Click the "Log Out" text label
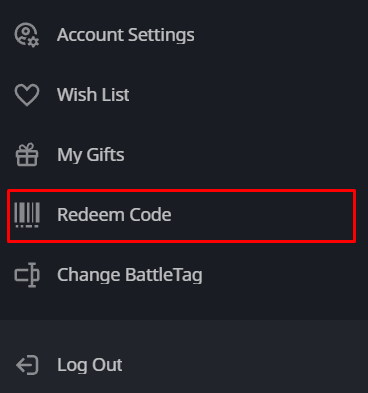Viewport: 368px width, 393px height. tap(90, 366)
